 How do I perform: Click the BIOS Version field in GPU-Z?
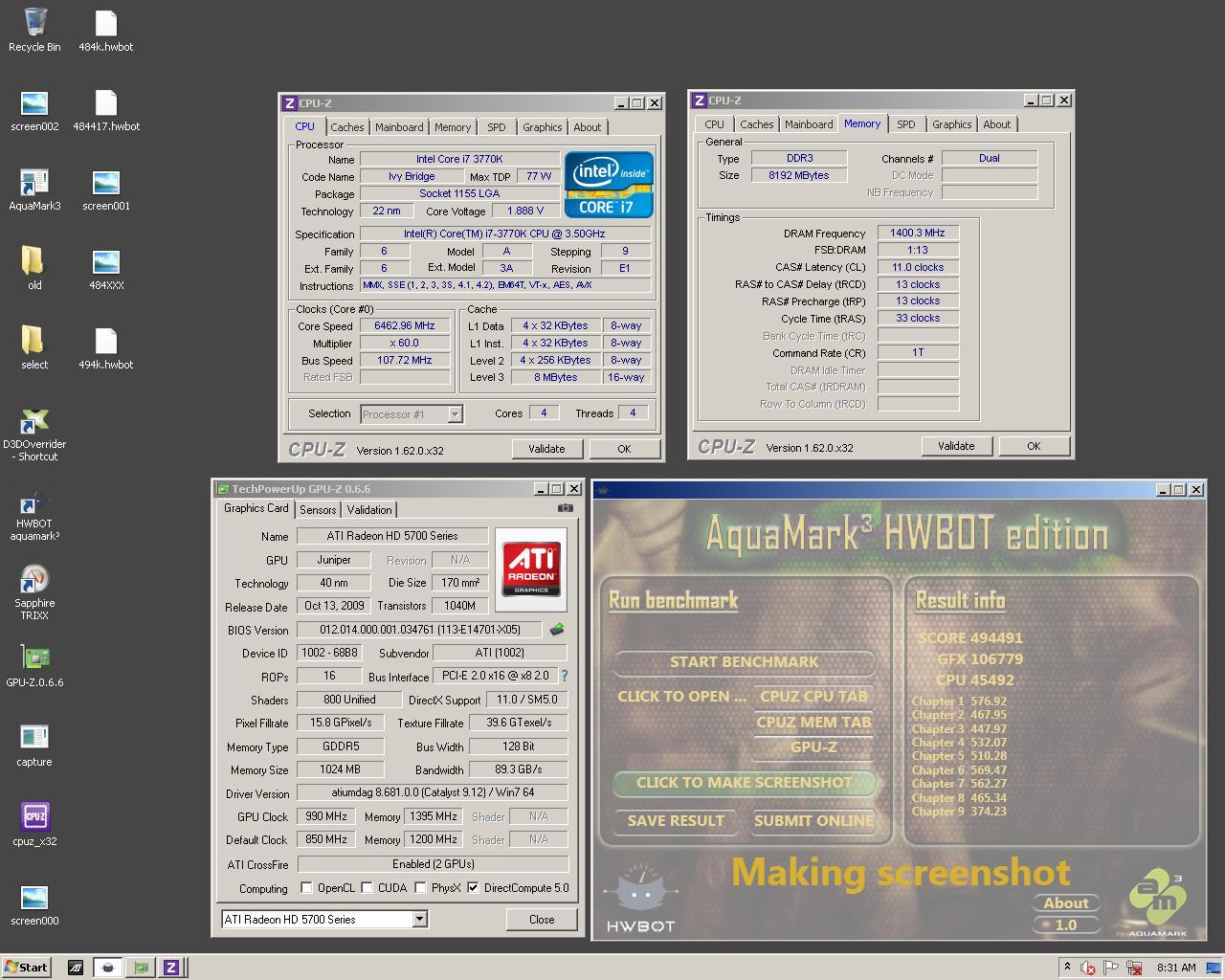coord(420,630)
